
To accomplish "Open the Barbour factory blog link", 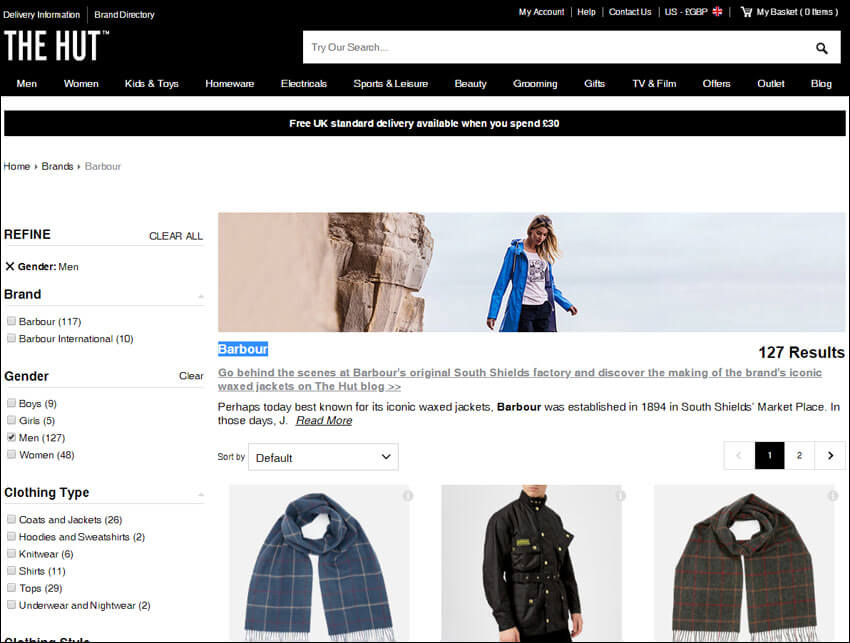I will pyautogui.click(x=520, y=379).
